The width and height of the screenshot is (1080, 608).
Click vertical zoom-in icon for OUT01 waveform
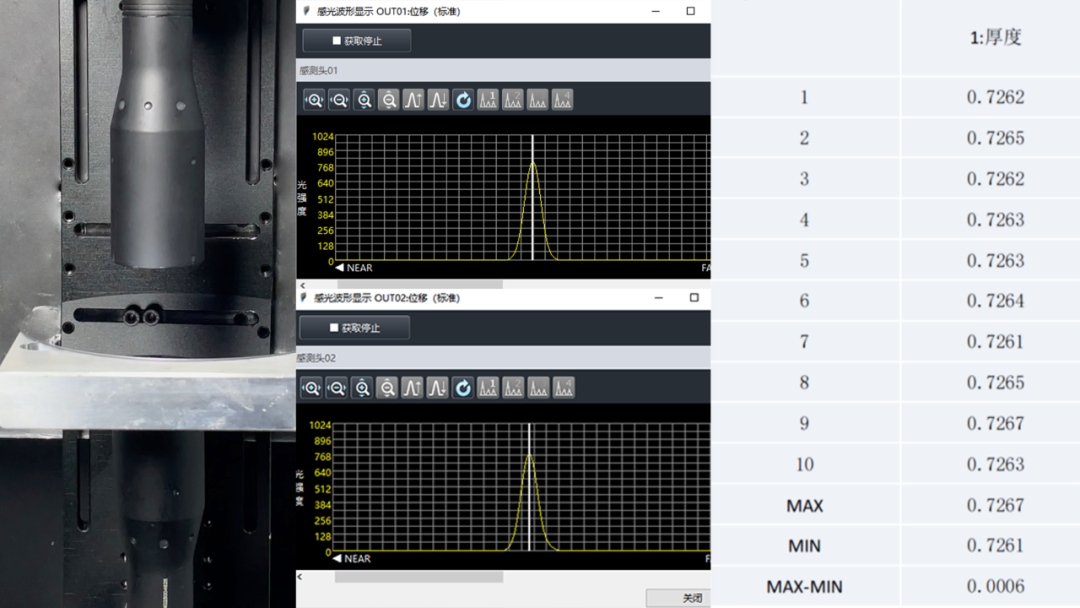pyautogui.click(x=364, y=100)
